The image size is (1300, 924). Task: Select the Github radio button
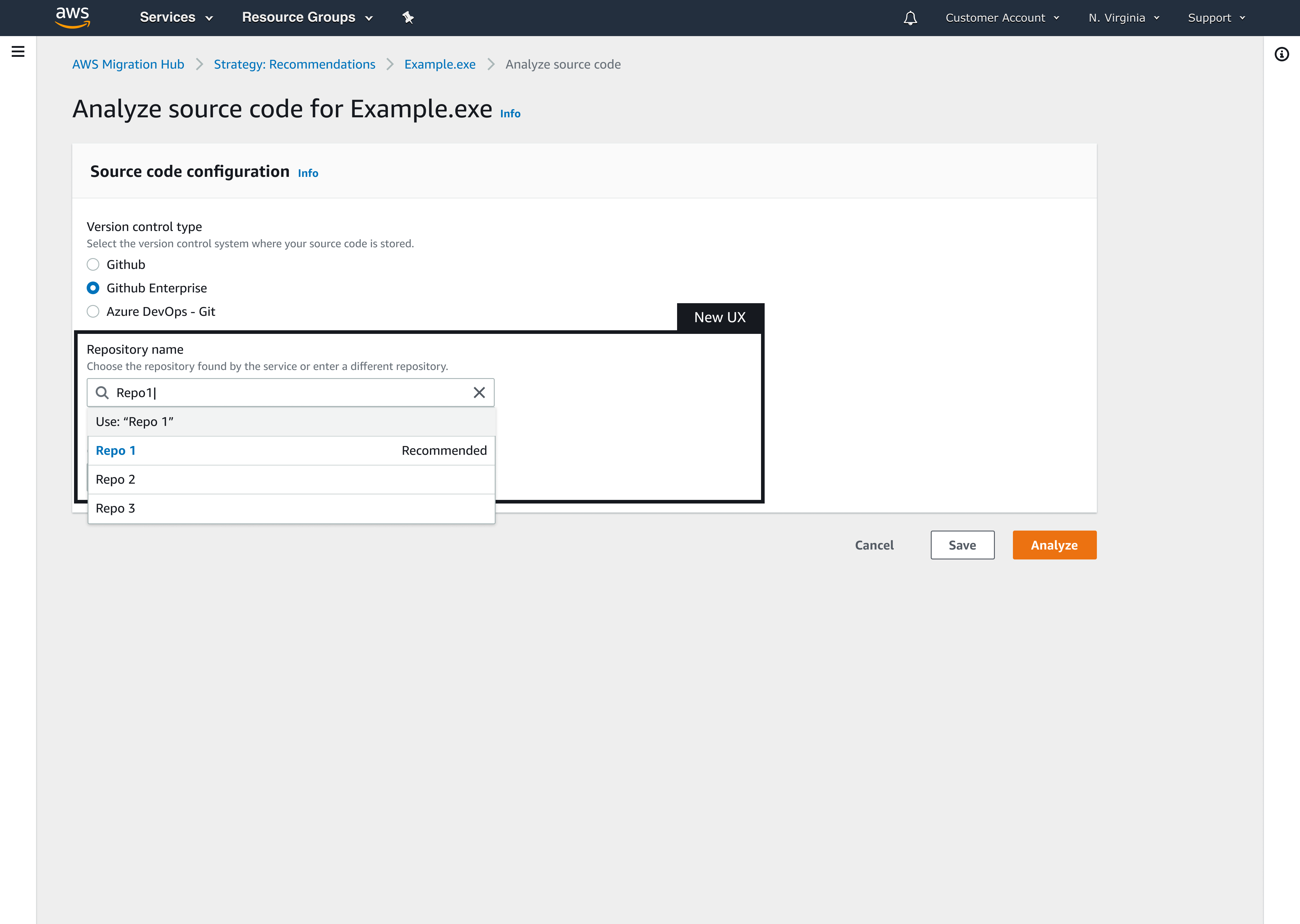(93, 265)
